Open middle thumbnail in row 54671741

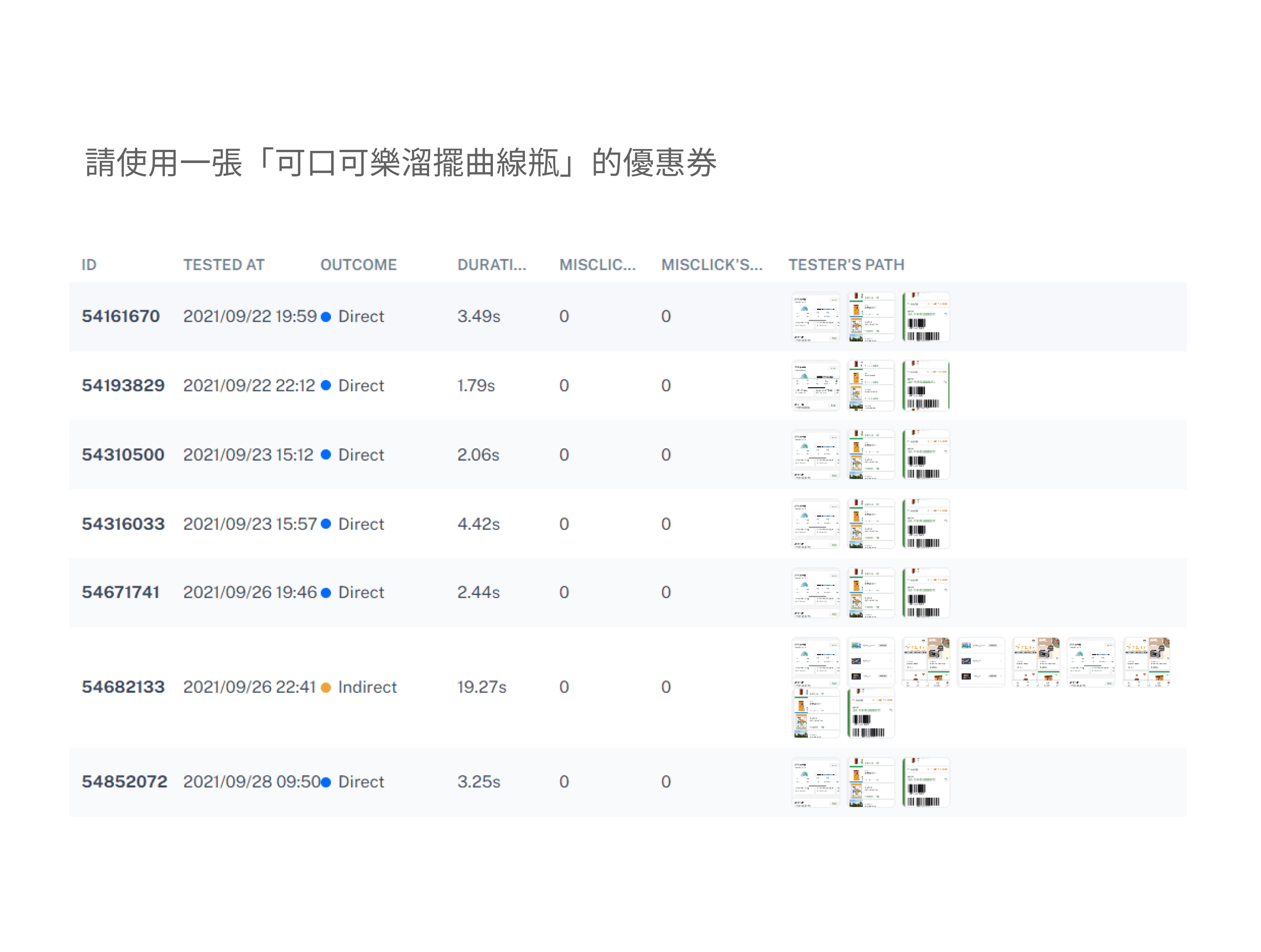coord(871,592)
